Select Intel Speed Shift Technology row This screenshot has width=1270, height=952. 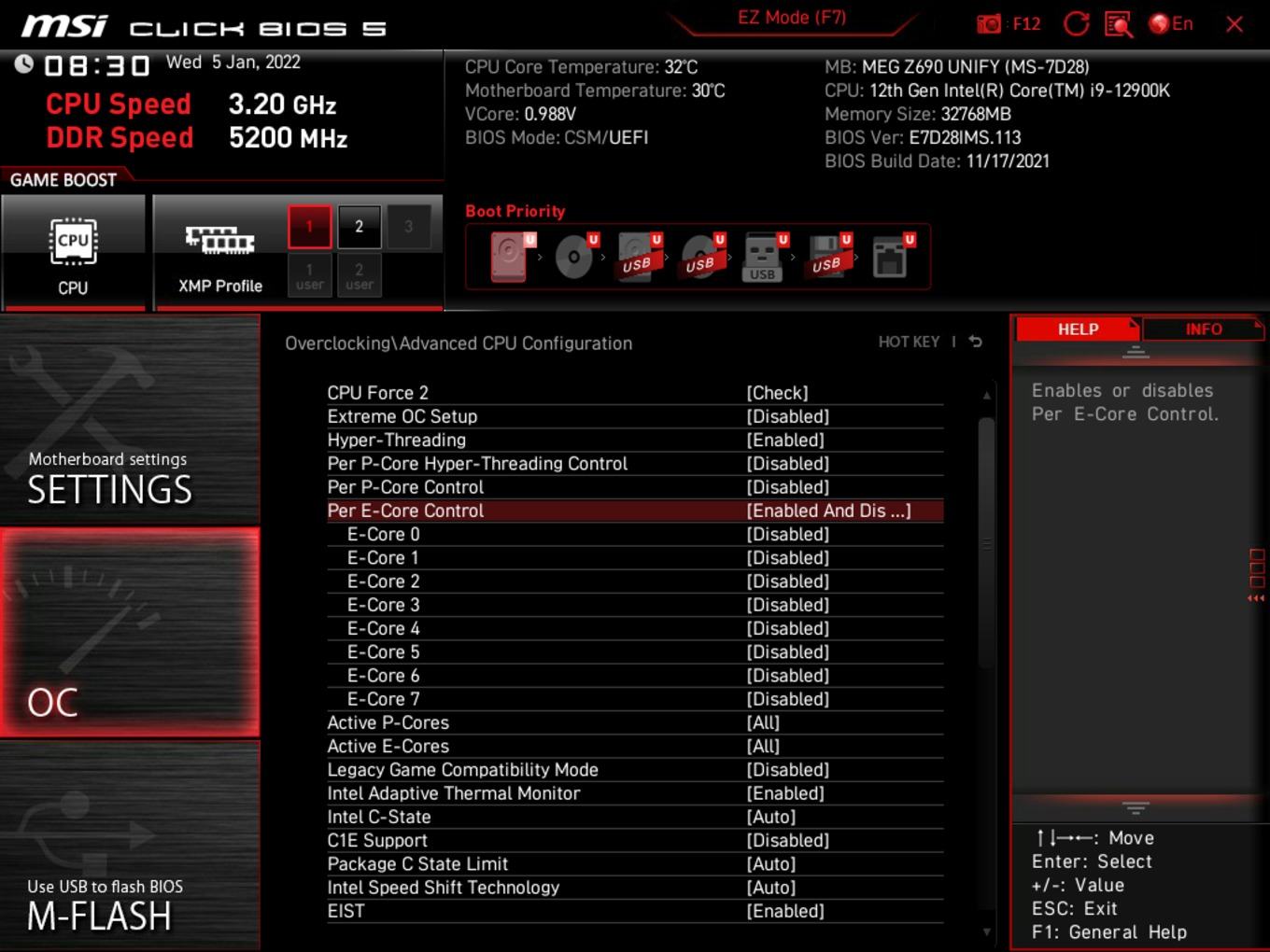[x=635, y=888]
